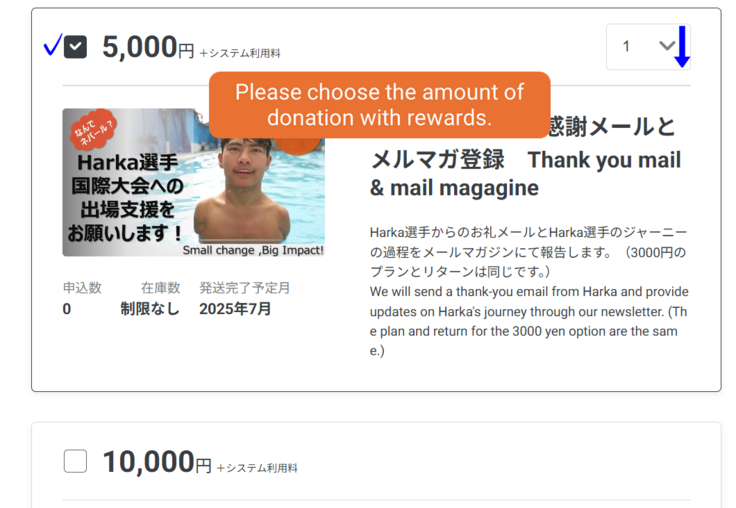Click the blue checkmark annotation beside checkbox
736x508 pixels.
pos(53,45)
